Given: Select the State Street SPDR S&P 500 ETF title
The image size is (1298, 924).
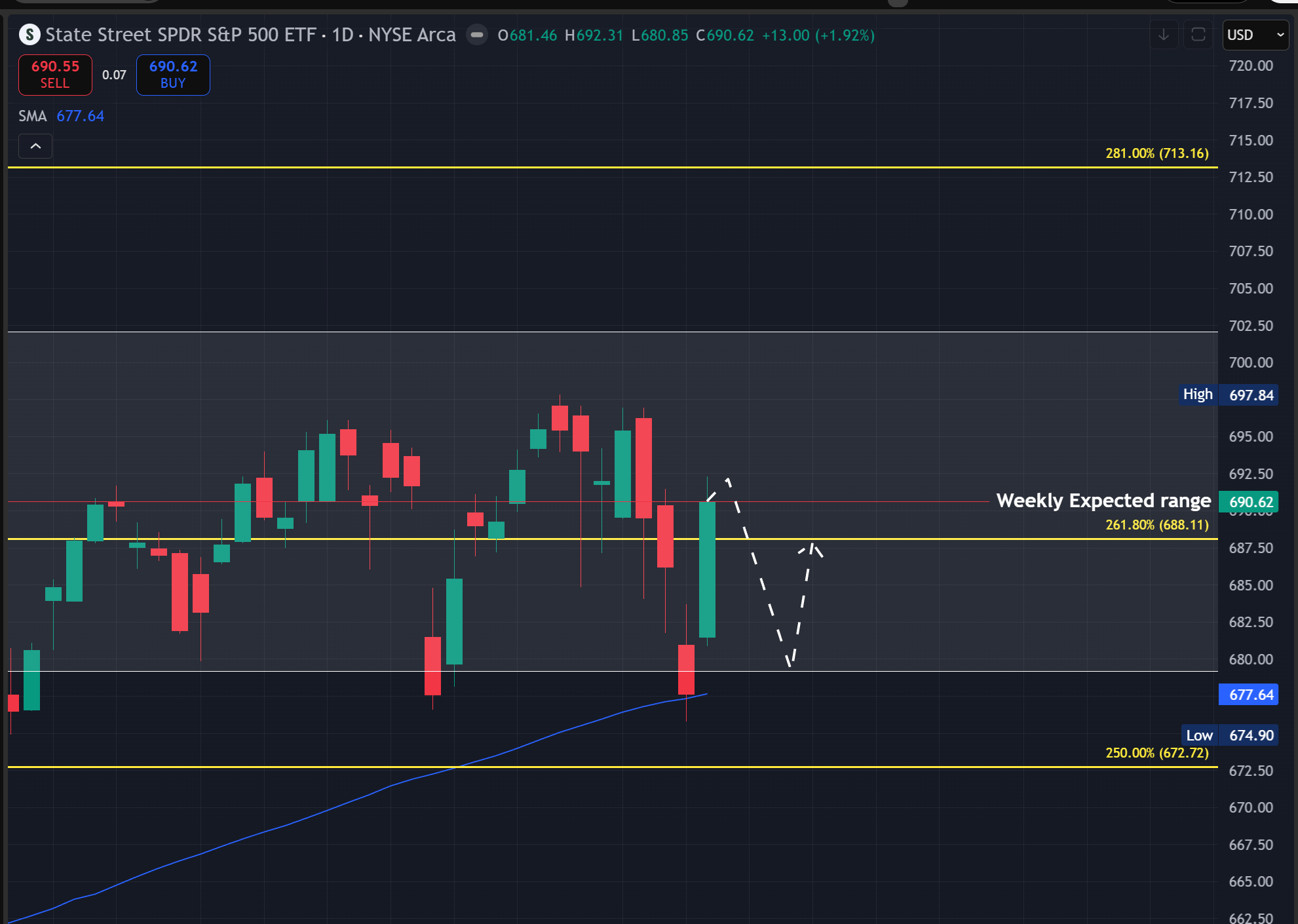Looking at the screenshot, I should [181, 35].
